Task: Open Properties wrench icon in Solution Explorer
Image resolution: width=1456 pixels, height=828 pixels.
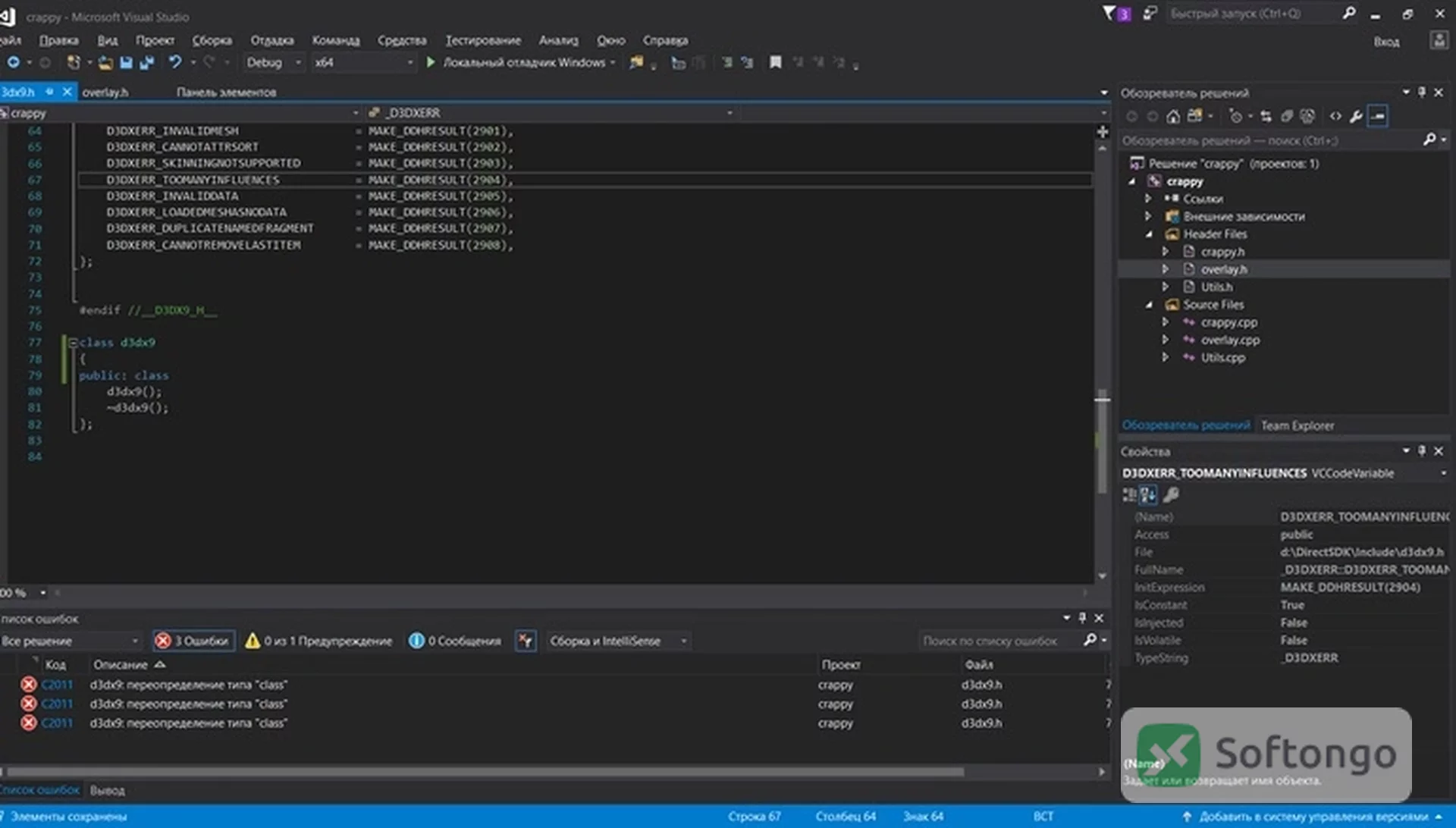Action: click(x=1356, y=116)
